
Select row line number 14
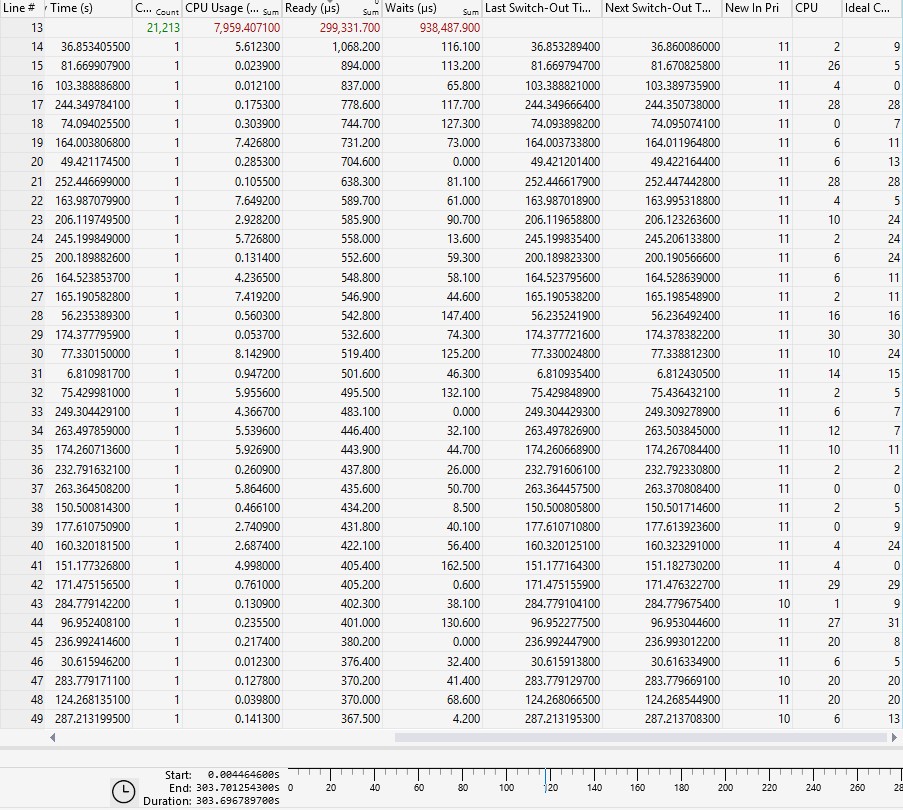[37, 47]
